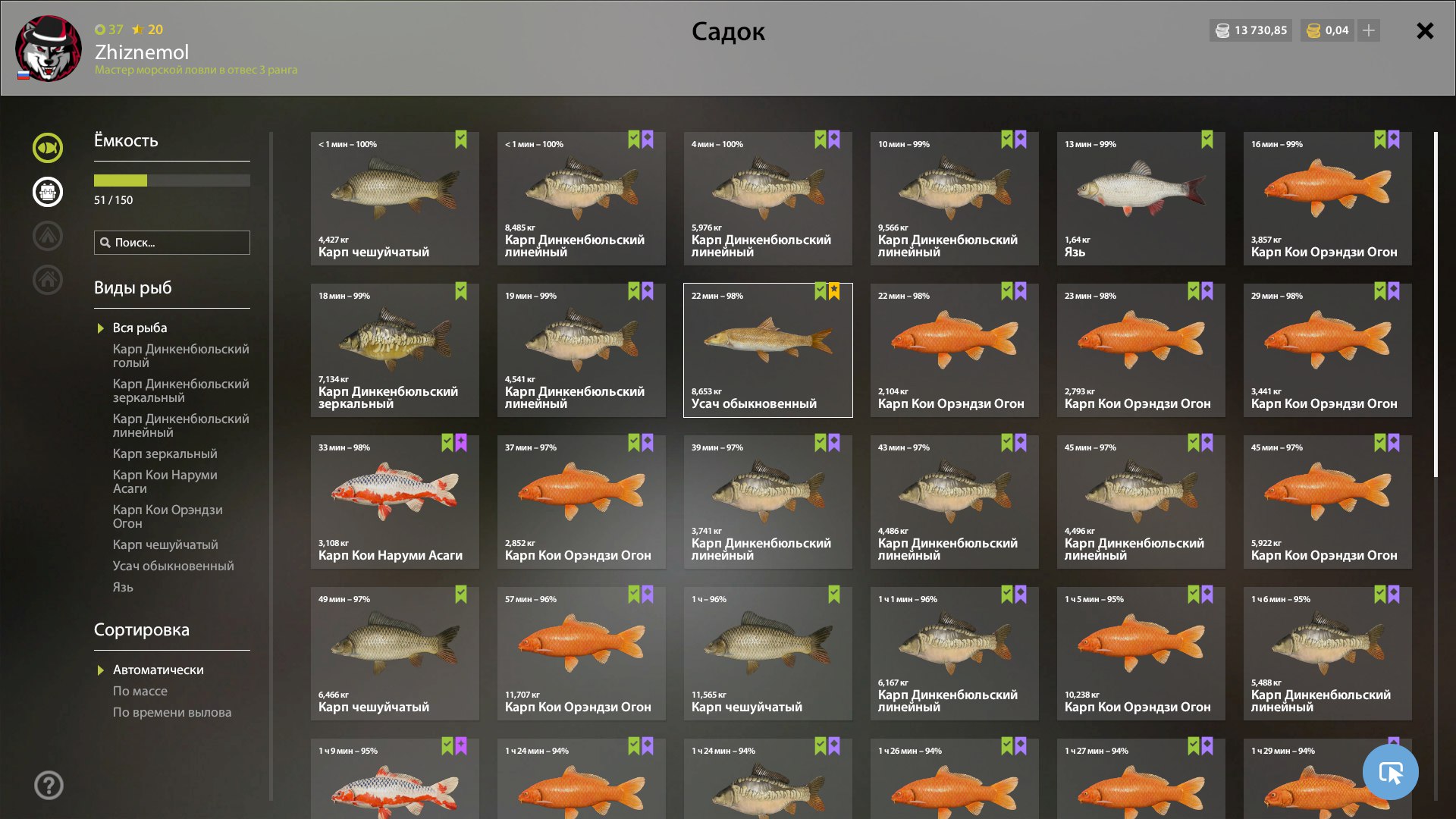Click the silver coins balance icon
Viewport: 1456px width, 819px height.
tap(1222, 30)
